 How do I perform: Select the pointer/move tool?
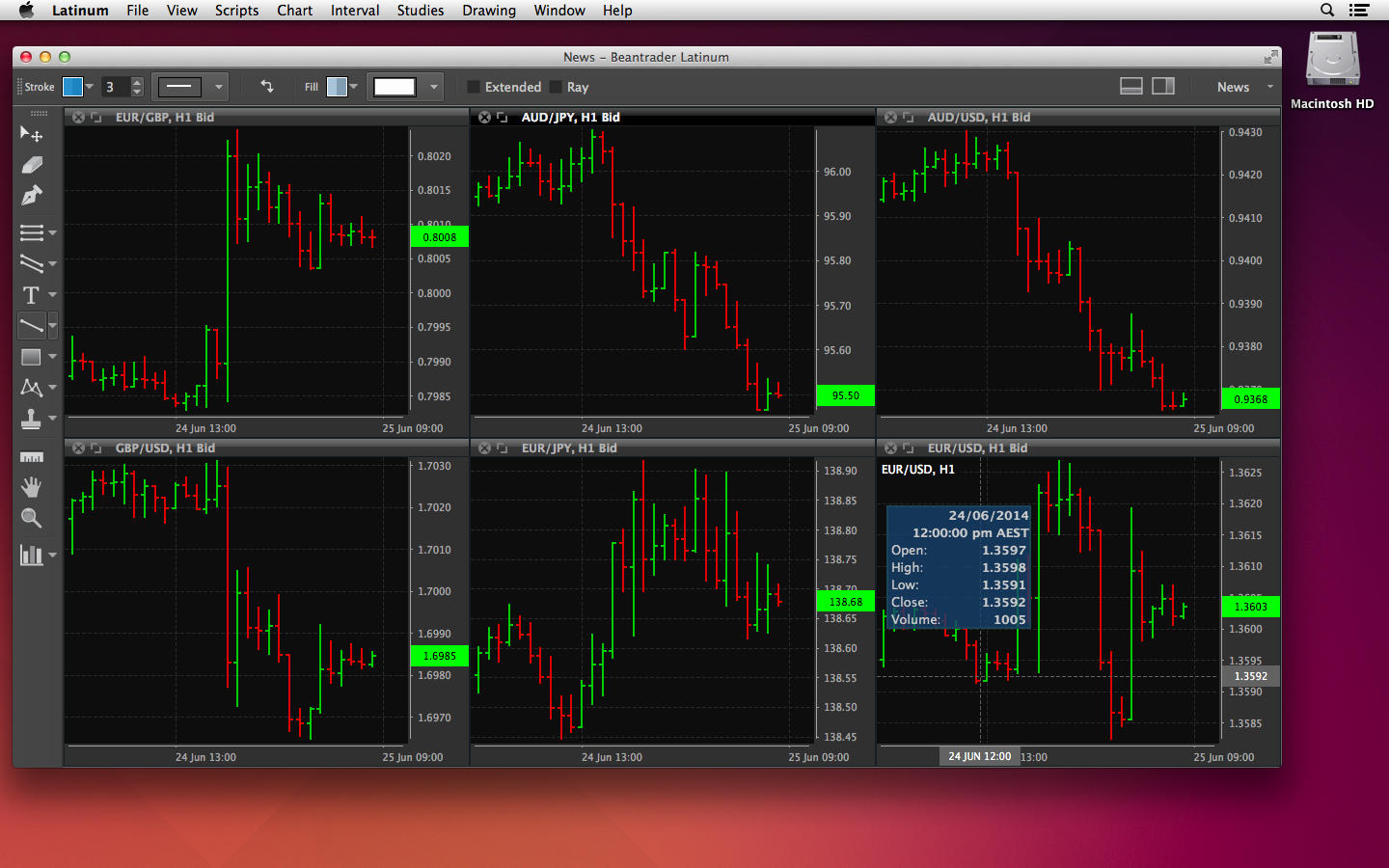31,134
